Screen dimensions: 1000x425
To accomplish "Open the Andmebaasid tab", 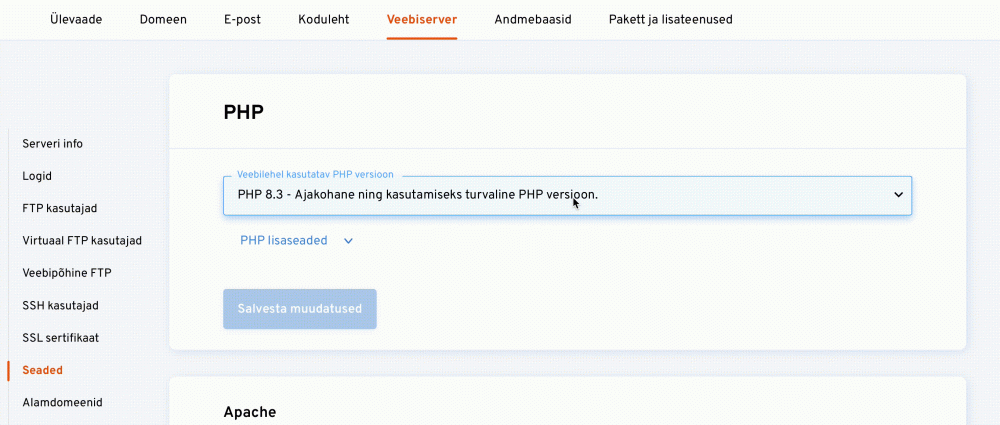I will [532, 19].
